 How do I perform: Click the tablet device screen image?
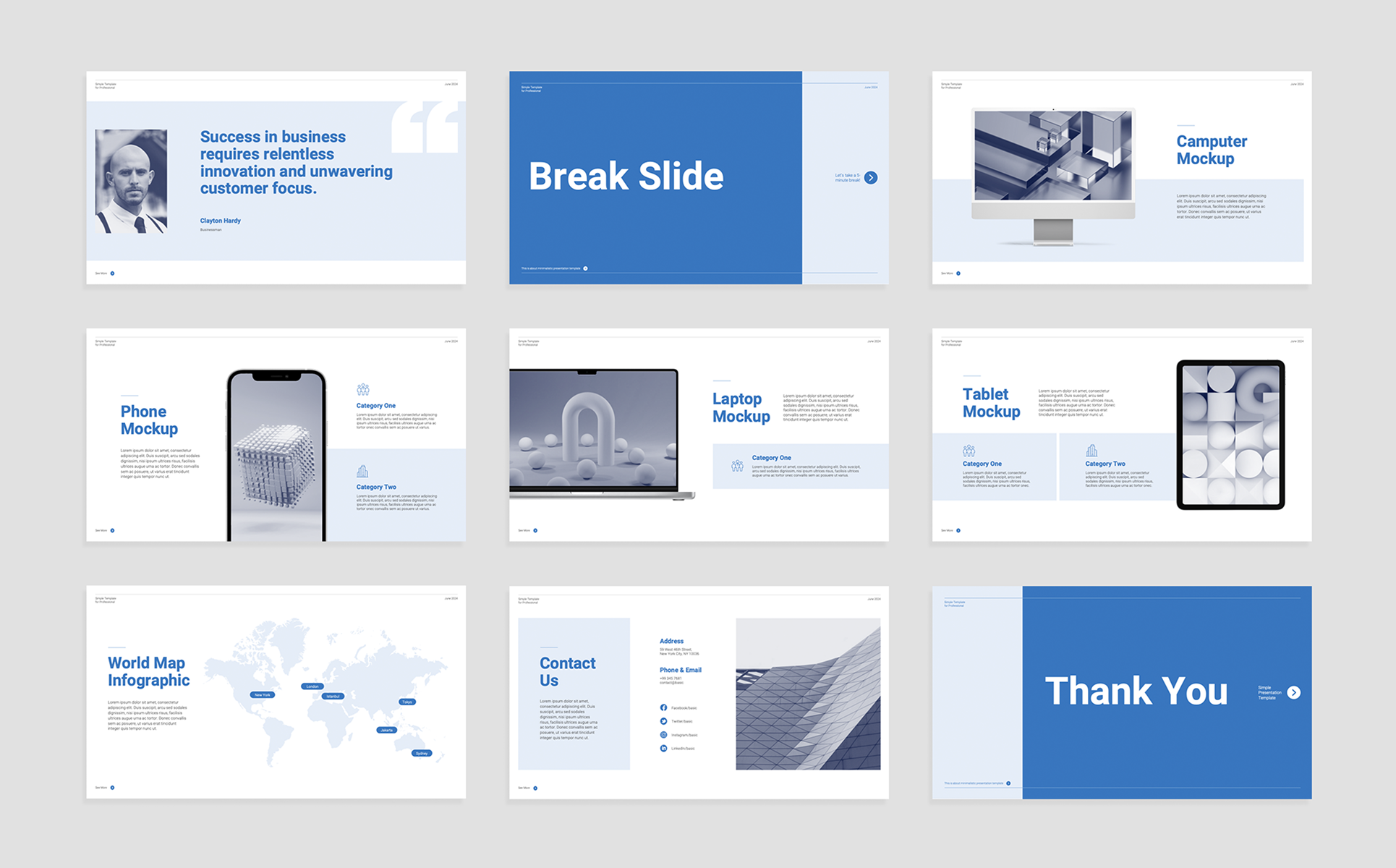[1230, 435]
